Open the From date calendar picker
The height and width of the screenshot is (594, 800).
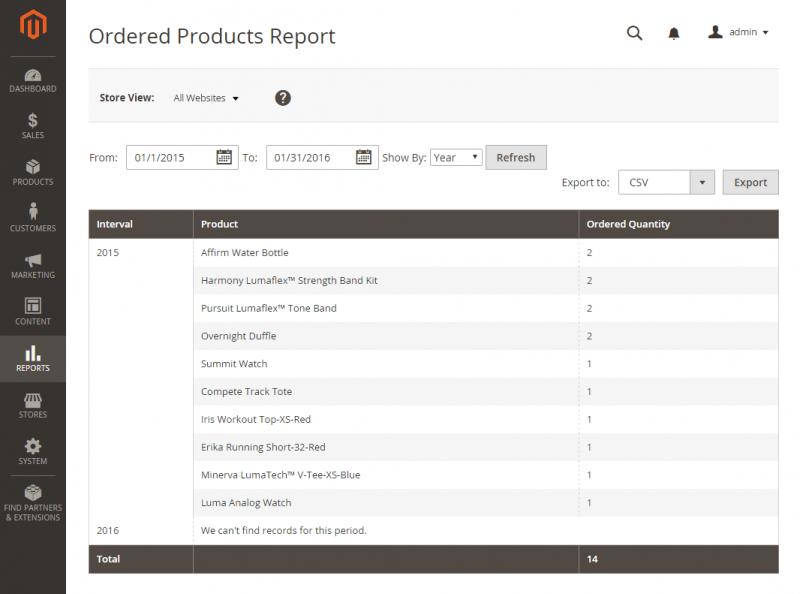click(x=224, y=157)
